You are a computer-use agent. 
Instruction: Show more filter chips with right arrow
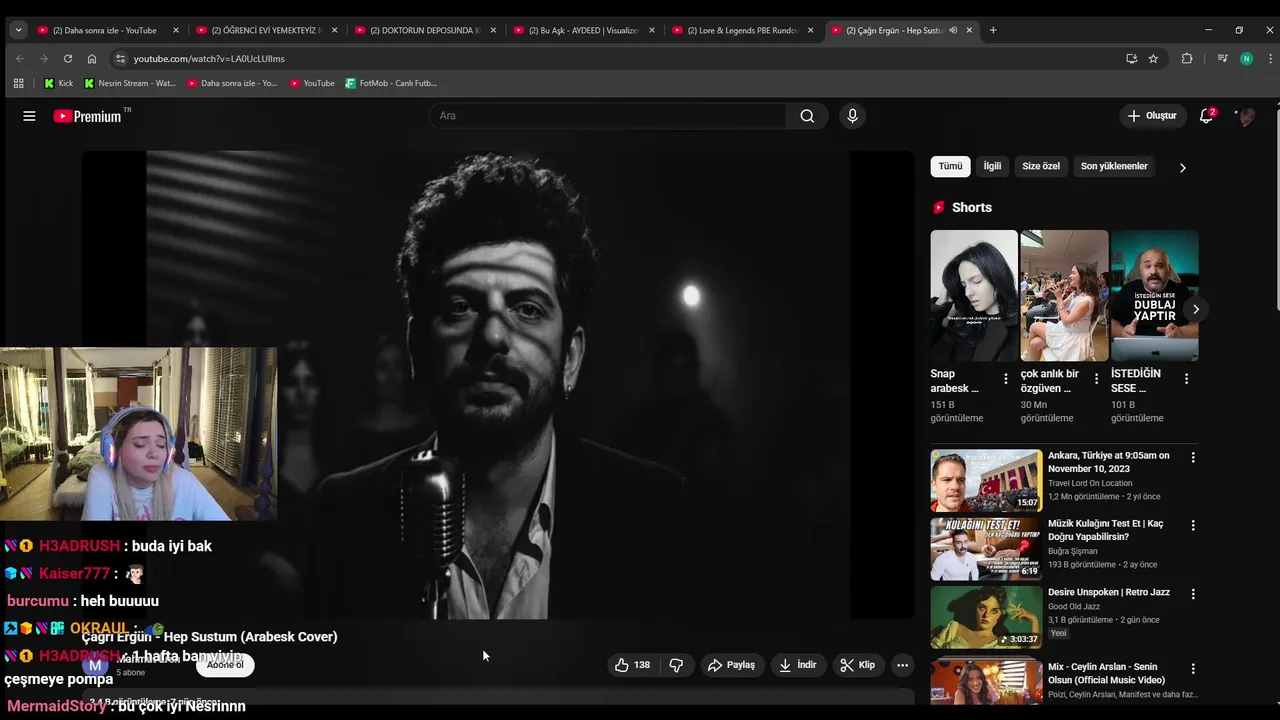1182,167
